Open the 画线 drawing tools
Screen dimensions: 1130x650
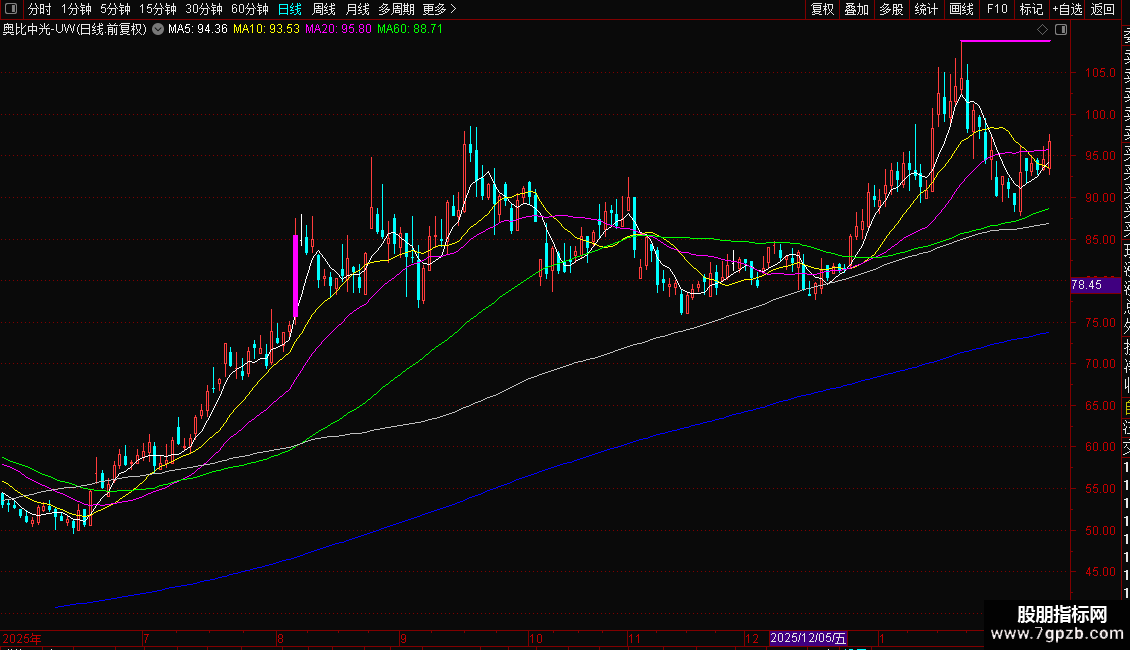click(961, 9)
